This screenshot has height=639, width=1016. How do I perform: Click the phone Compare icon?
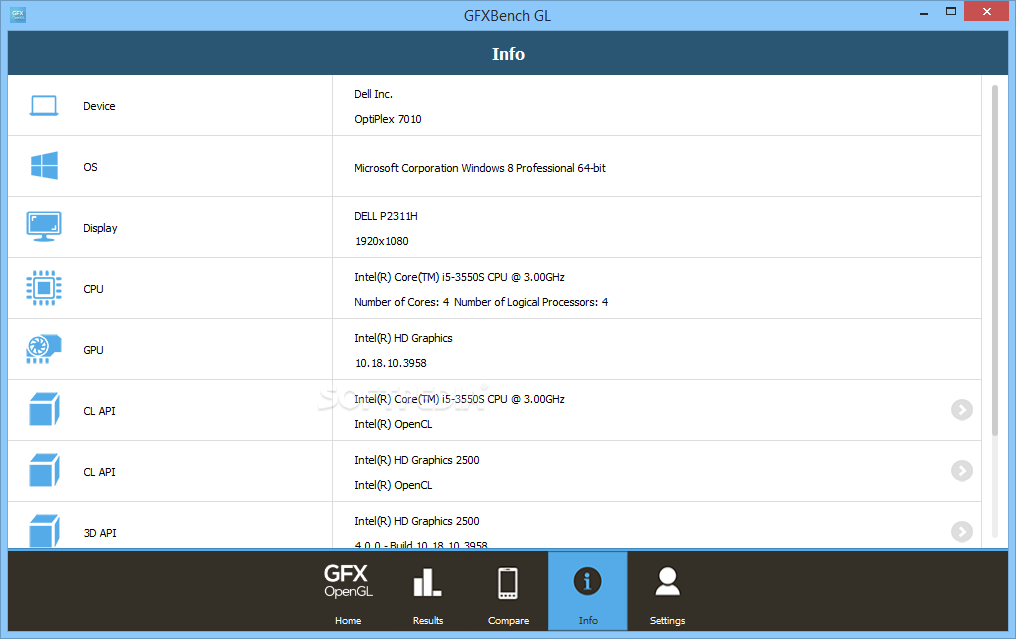pyautogui.click(x=508, y=583)
